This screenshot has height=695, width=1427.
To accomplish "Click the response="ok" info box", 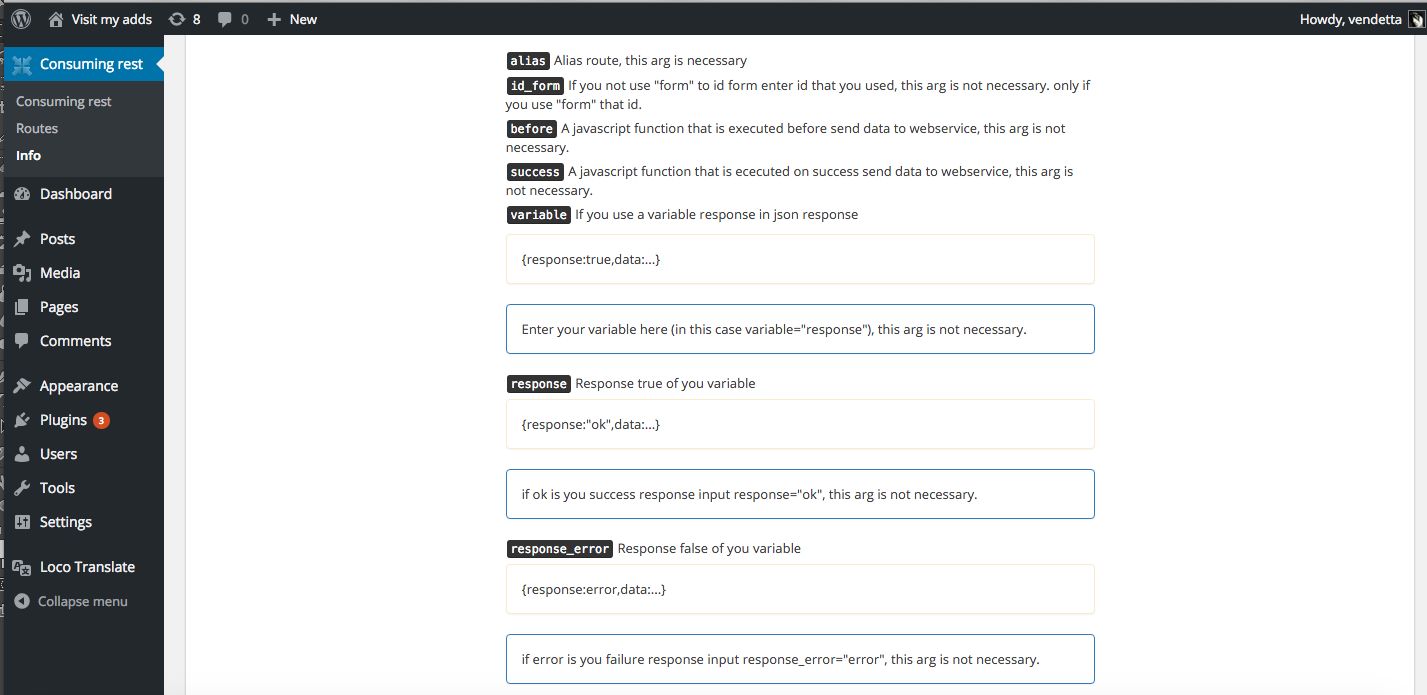I will click(x=800, y=494).
